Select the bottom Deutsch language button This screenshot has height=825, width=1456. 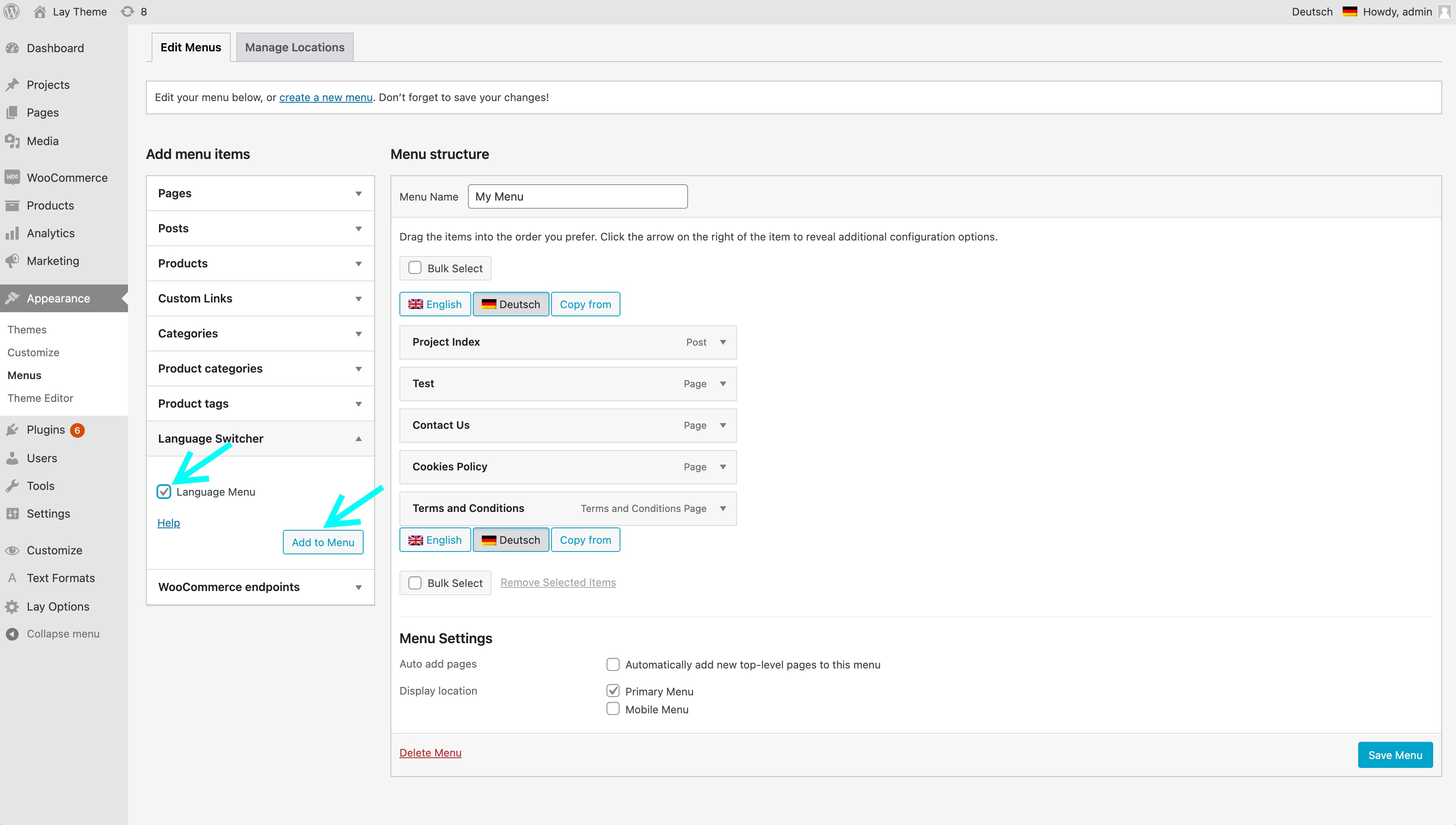coord(510,540)
